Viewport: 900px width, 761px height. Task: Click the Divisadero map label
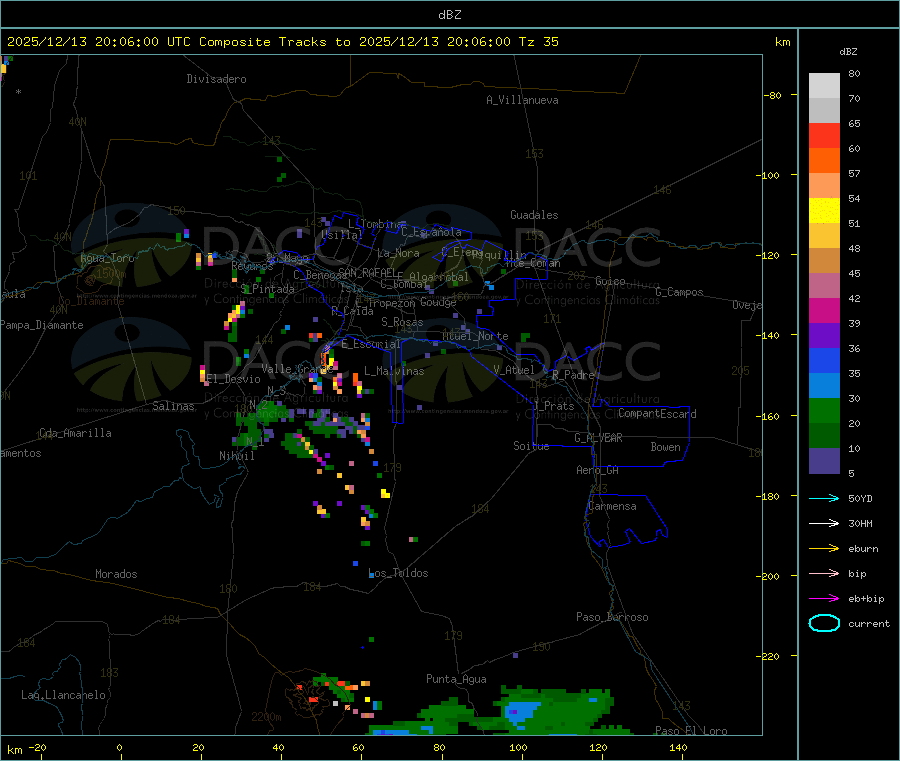tap(216, 79)
